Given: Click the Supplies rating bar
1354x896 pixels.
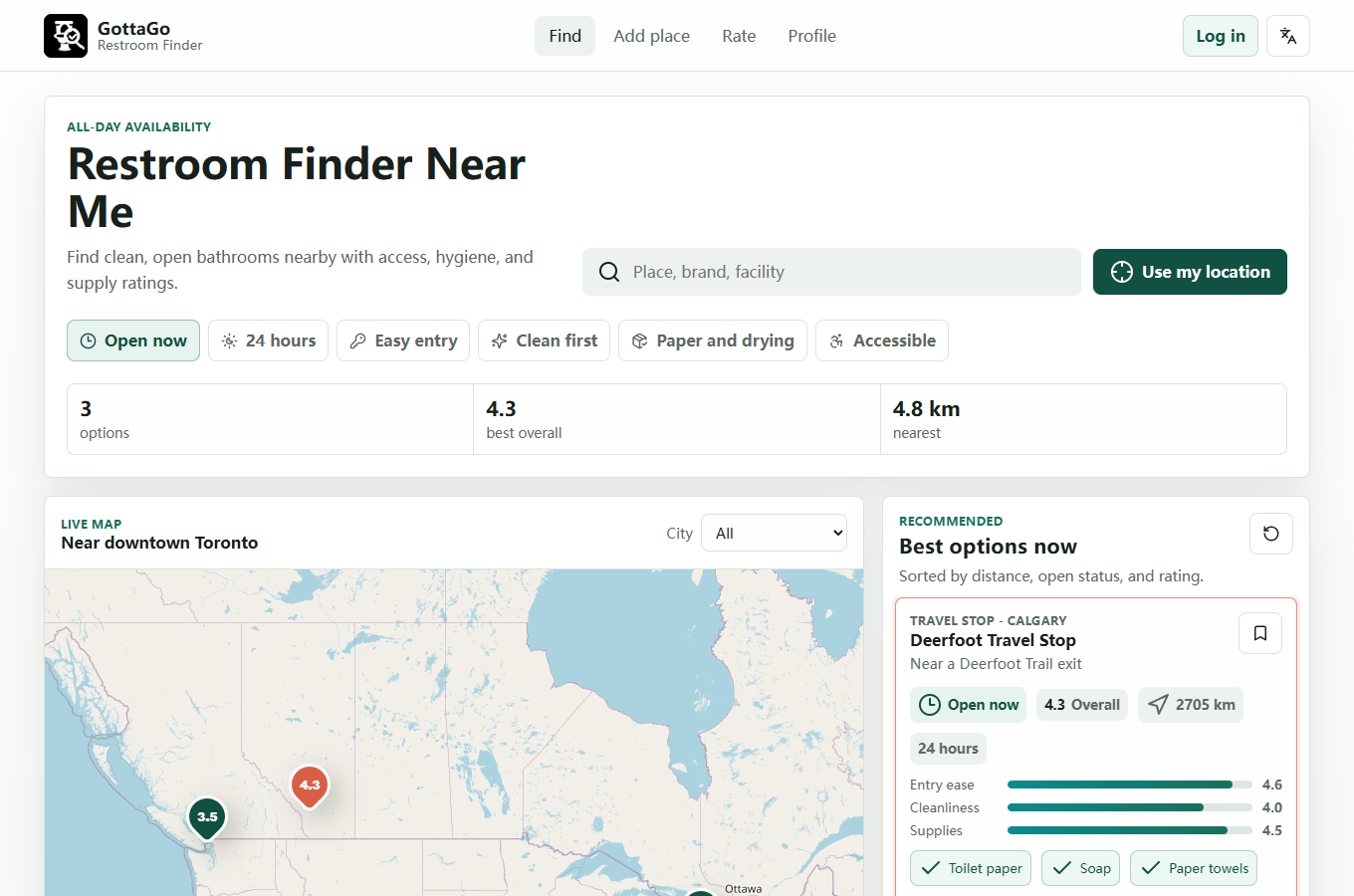Looking at the screenshot, I should click(x=1130, y=830).
